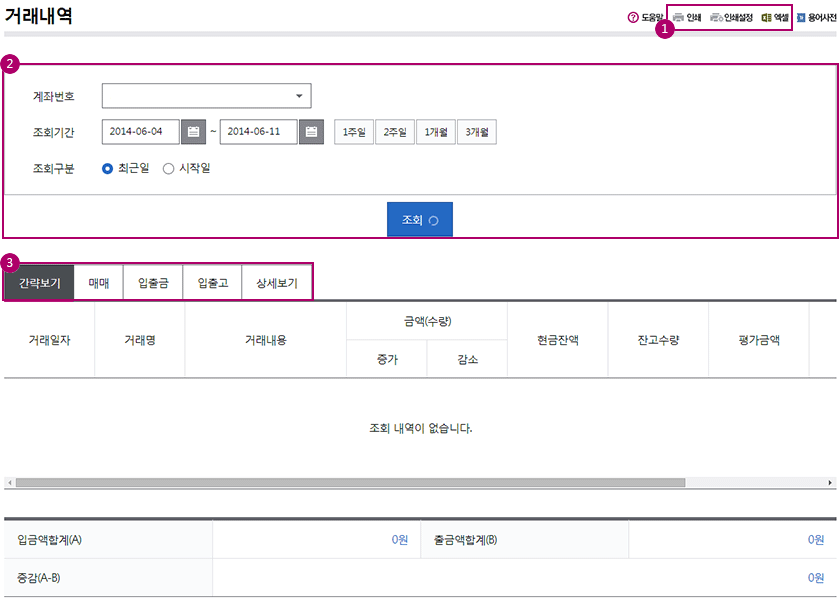The width and height of the screenshot is (840, 599).
Task: Switch to the 간략보기 tab
Action: [40, 283]
